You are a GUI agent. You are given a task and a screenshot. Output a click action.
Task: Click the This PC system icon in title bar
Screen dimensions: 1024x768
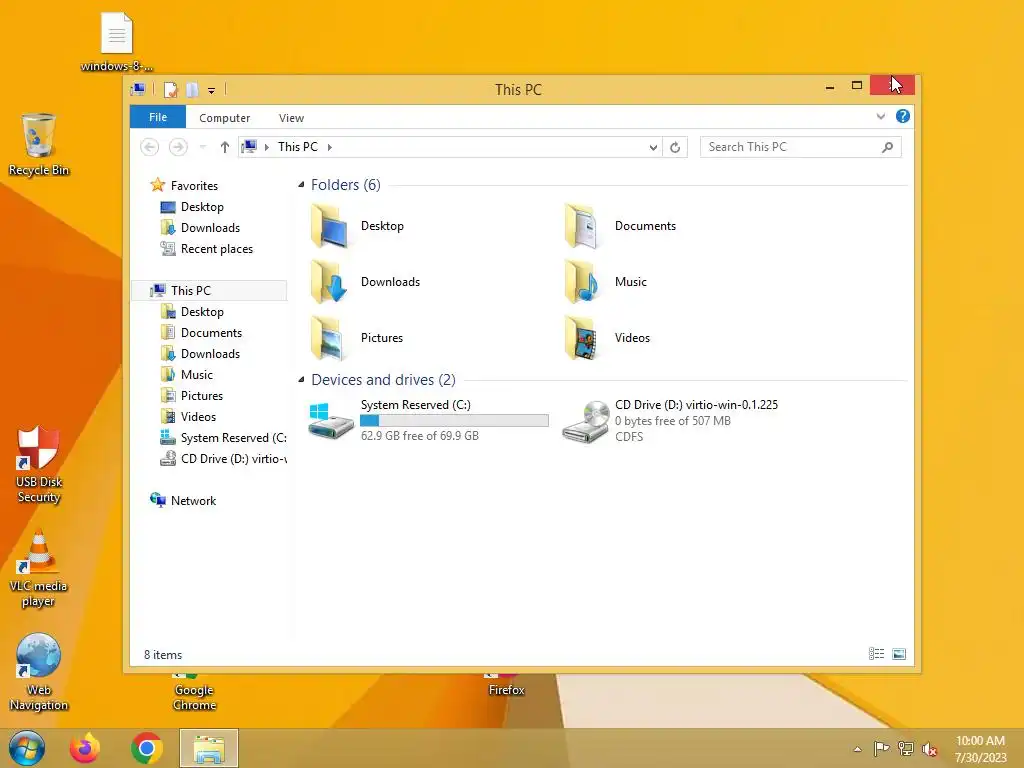click(x=138, y=89)
